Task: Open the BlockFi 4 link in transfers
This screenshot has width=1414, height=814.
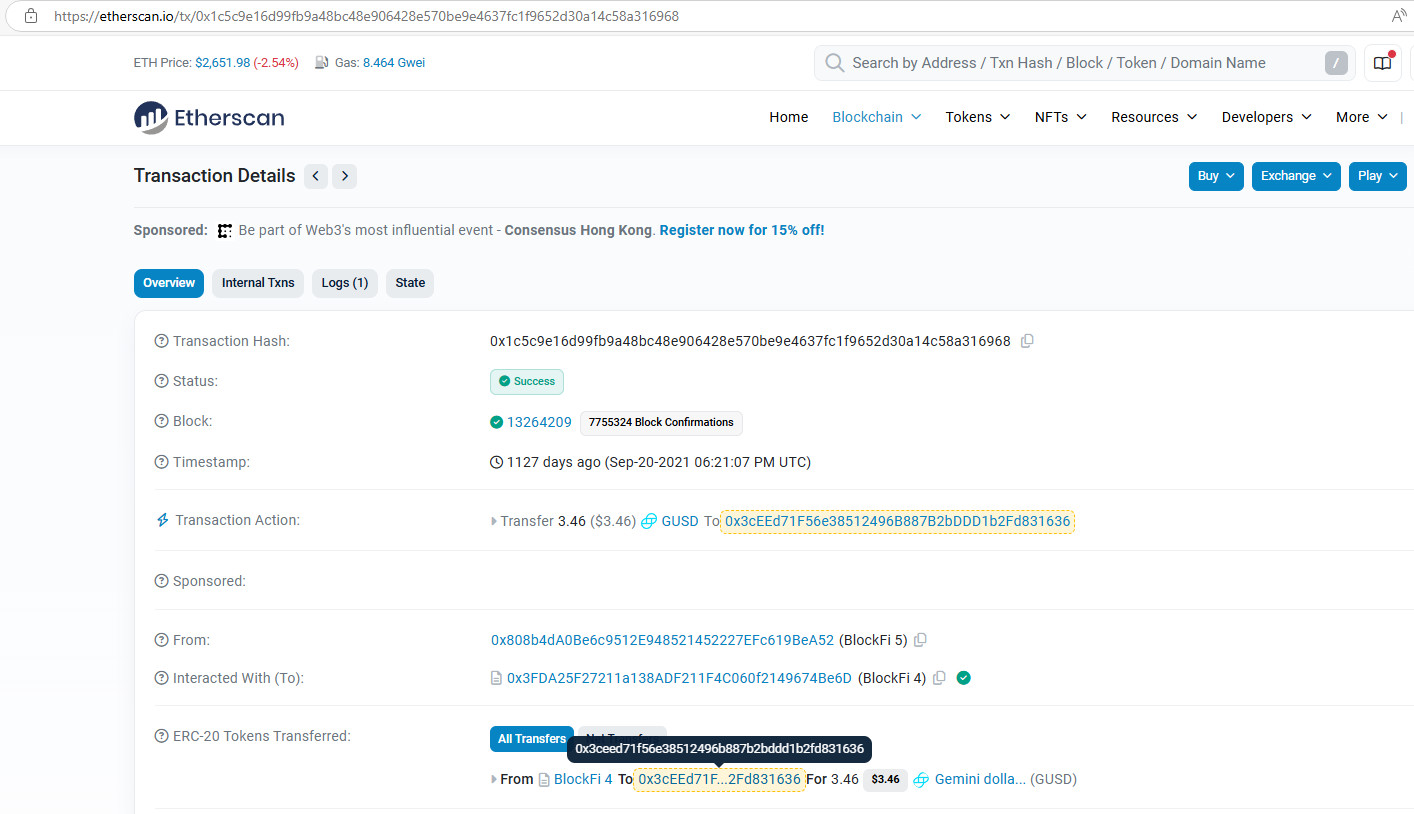Action: 583,779
